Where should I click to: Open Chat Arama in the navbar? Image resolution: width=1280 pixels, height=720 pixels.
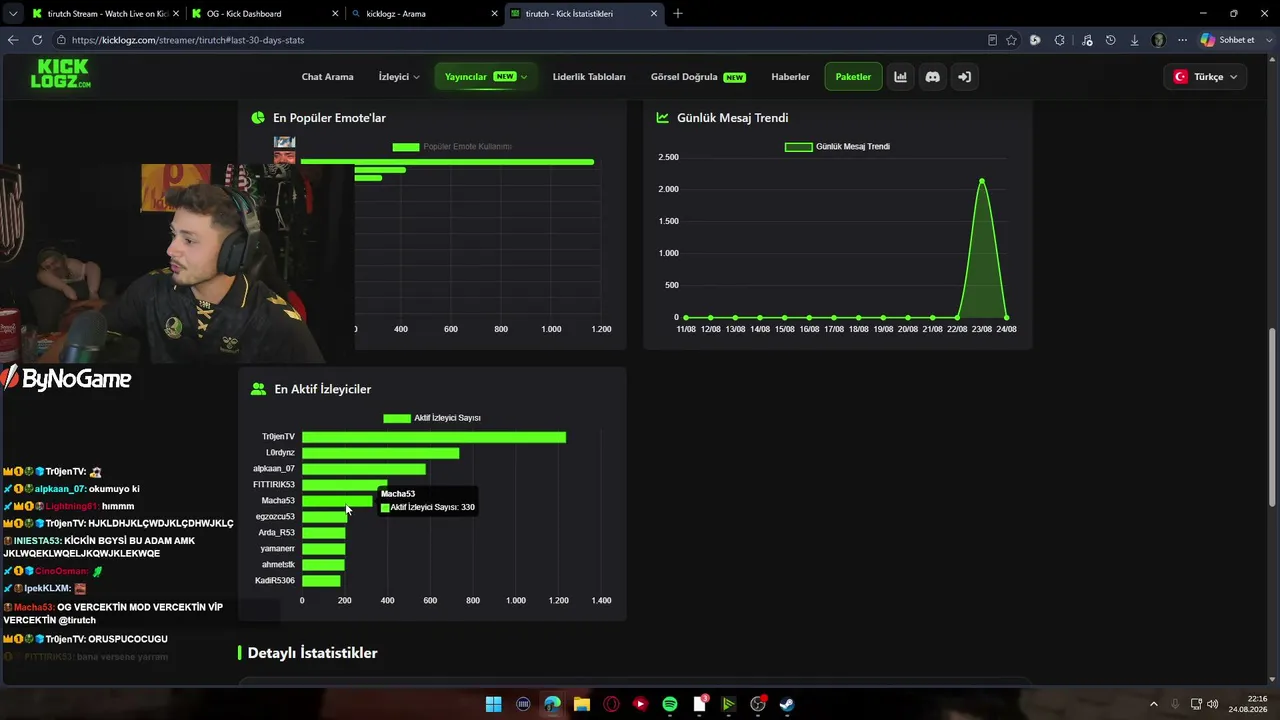[x=327, y=77]
